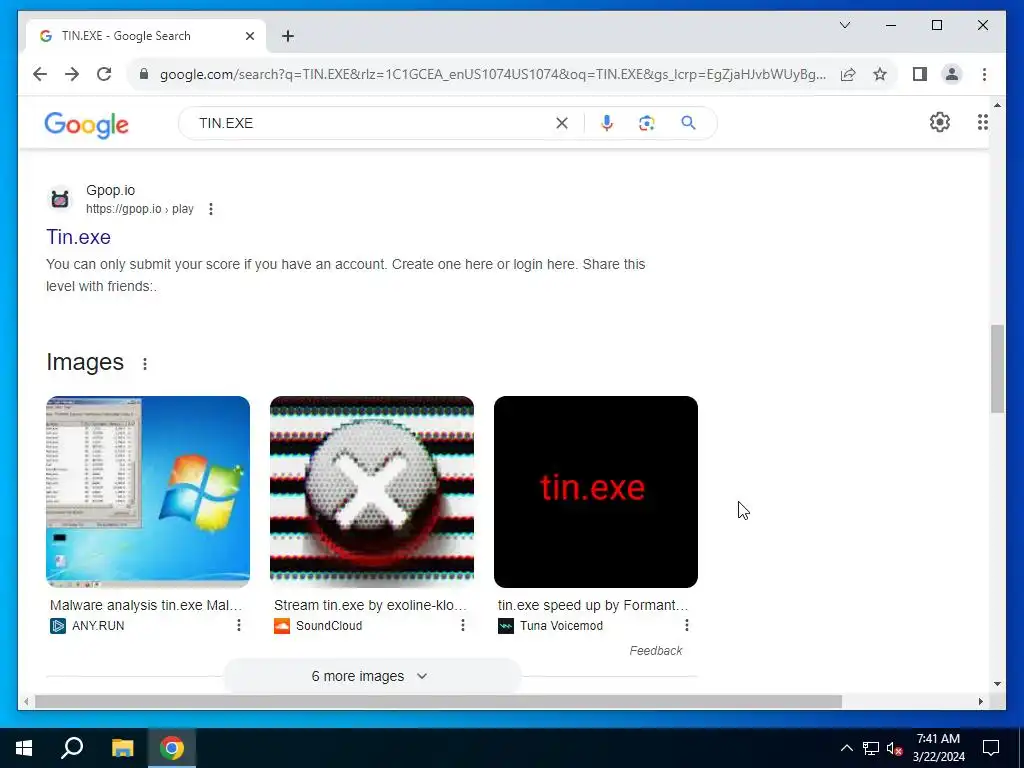Click the scroll up arrow
The image size is (1024, 768).
997,105
